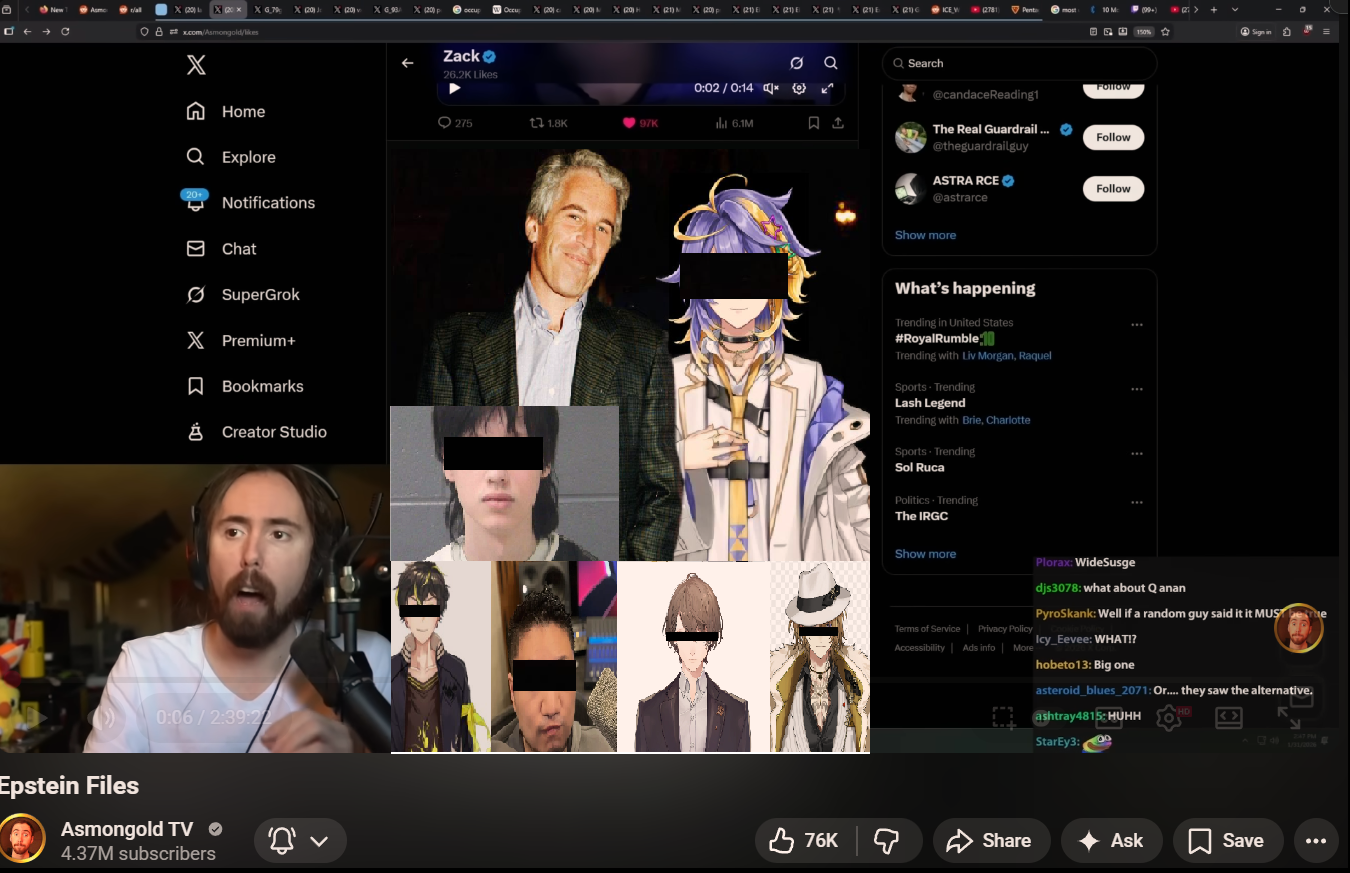Screen dimensions: 1350x873
Task: Show more suggested accounts above What's happening
Action: 925,235
